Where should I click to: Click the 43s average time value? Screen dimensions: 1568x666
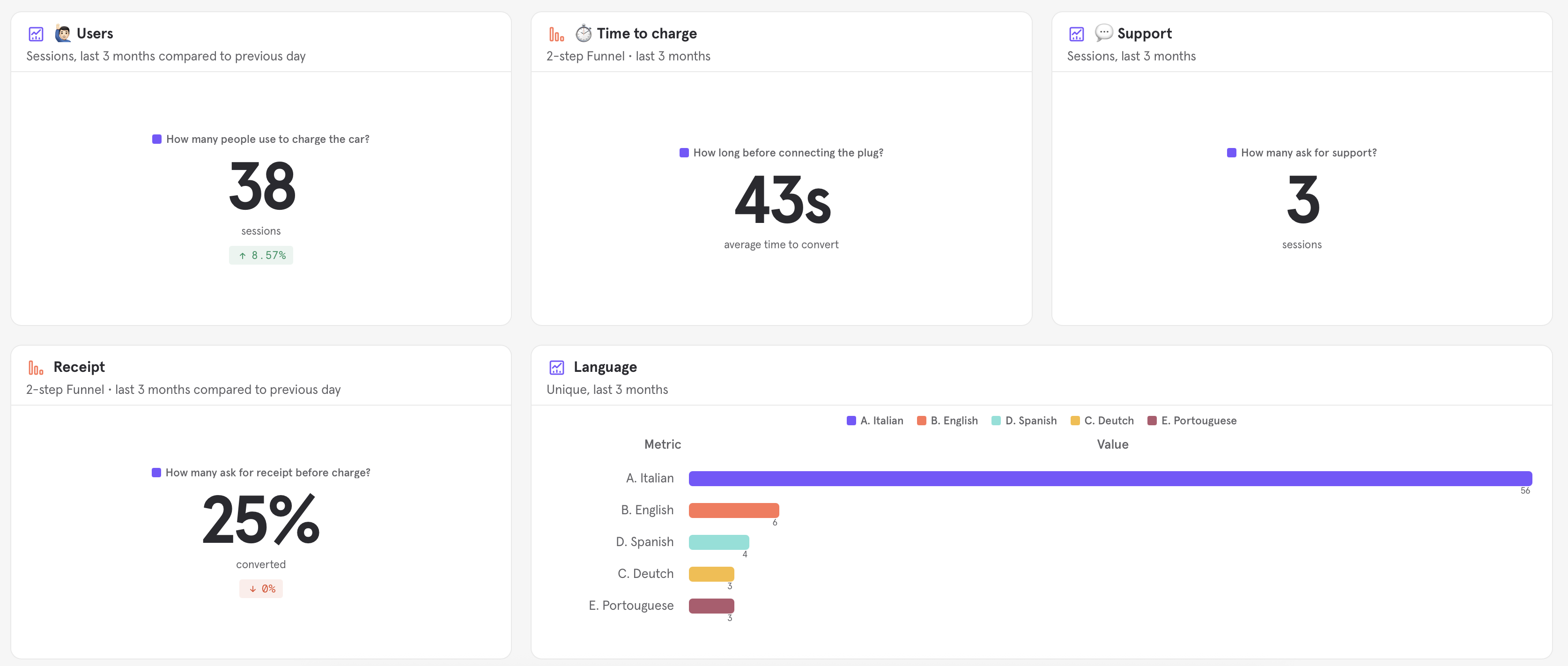(782, 200)
